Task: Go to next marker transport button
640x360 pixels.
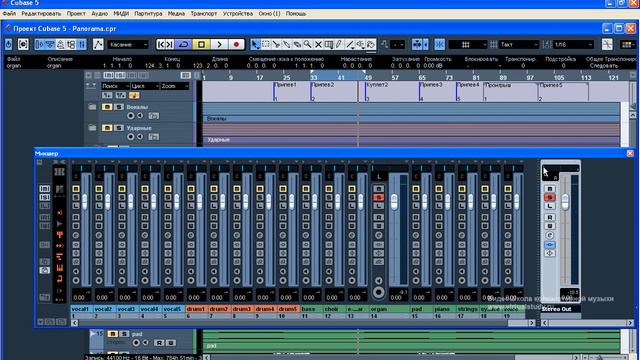Action: (x=170, y=44)
